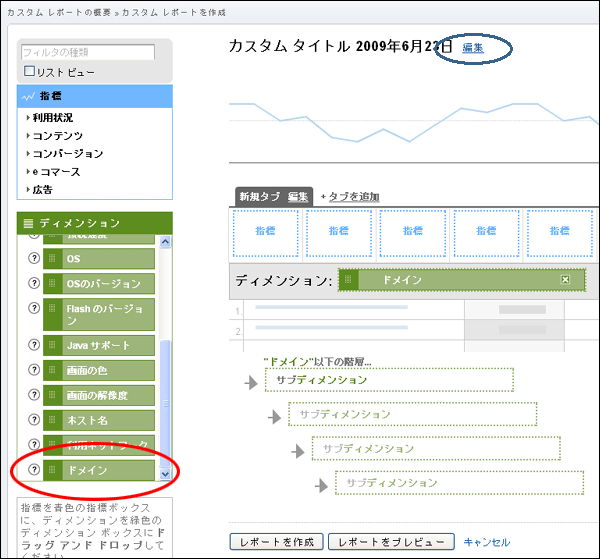This screenshot has height=559, width=600.
Task: Click the カスタム レポートの概要 breadcrumb
Action: (59, 13)
